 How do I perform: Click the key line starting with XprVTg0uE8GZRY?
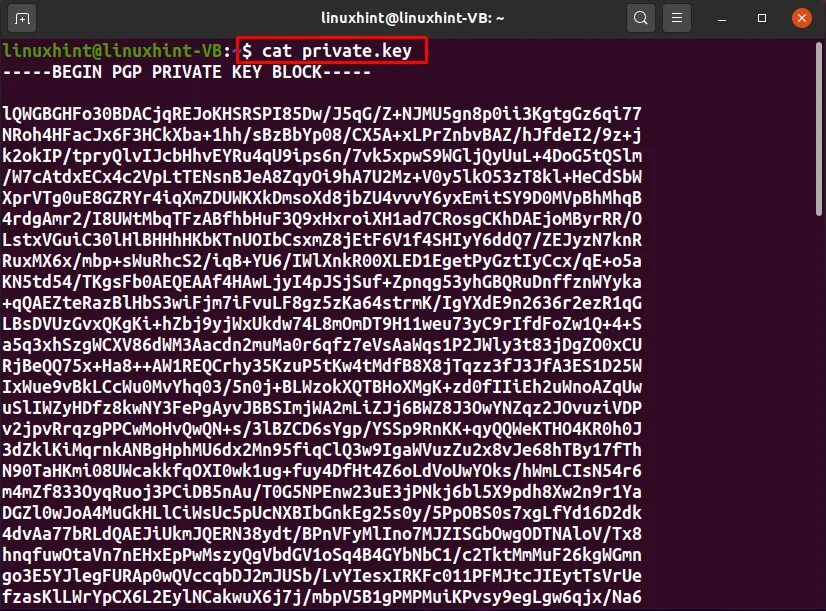click(x=322, y=198)
